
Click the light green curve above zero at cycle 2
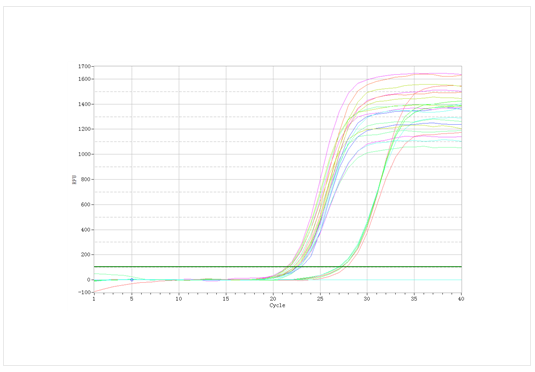103,274
